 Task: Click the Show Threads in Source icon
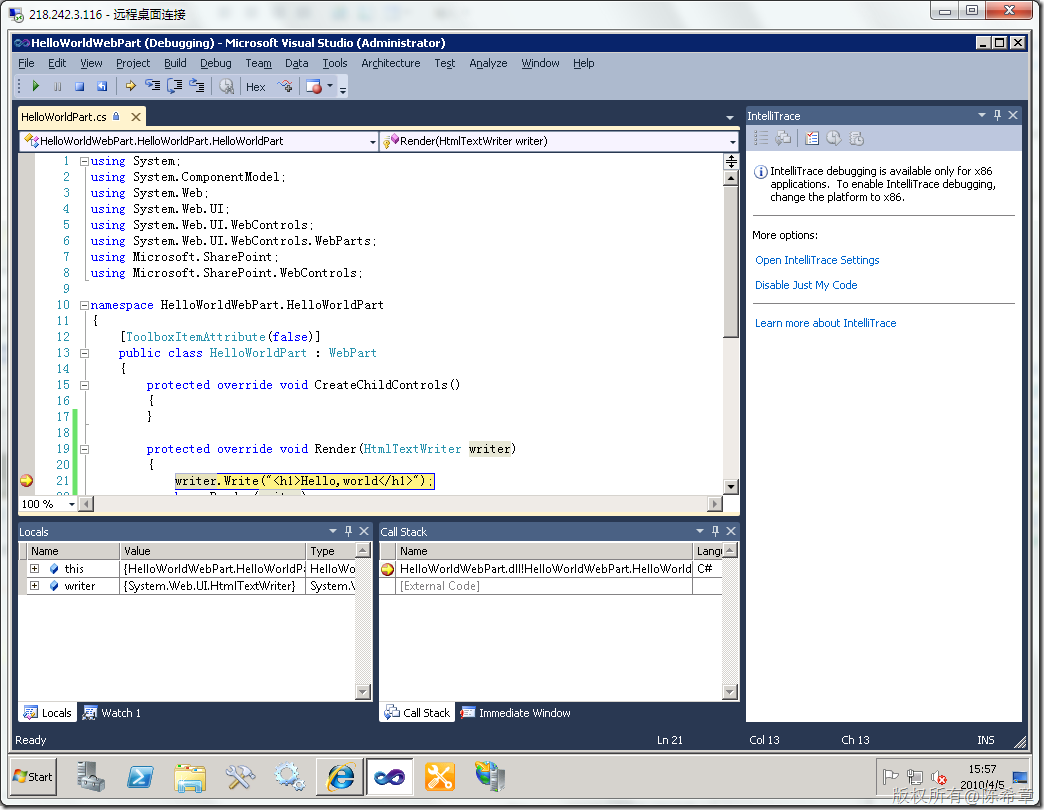point(285,86)
